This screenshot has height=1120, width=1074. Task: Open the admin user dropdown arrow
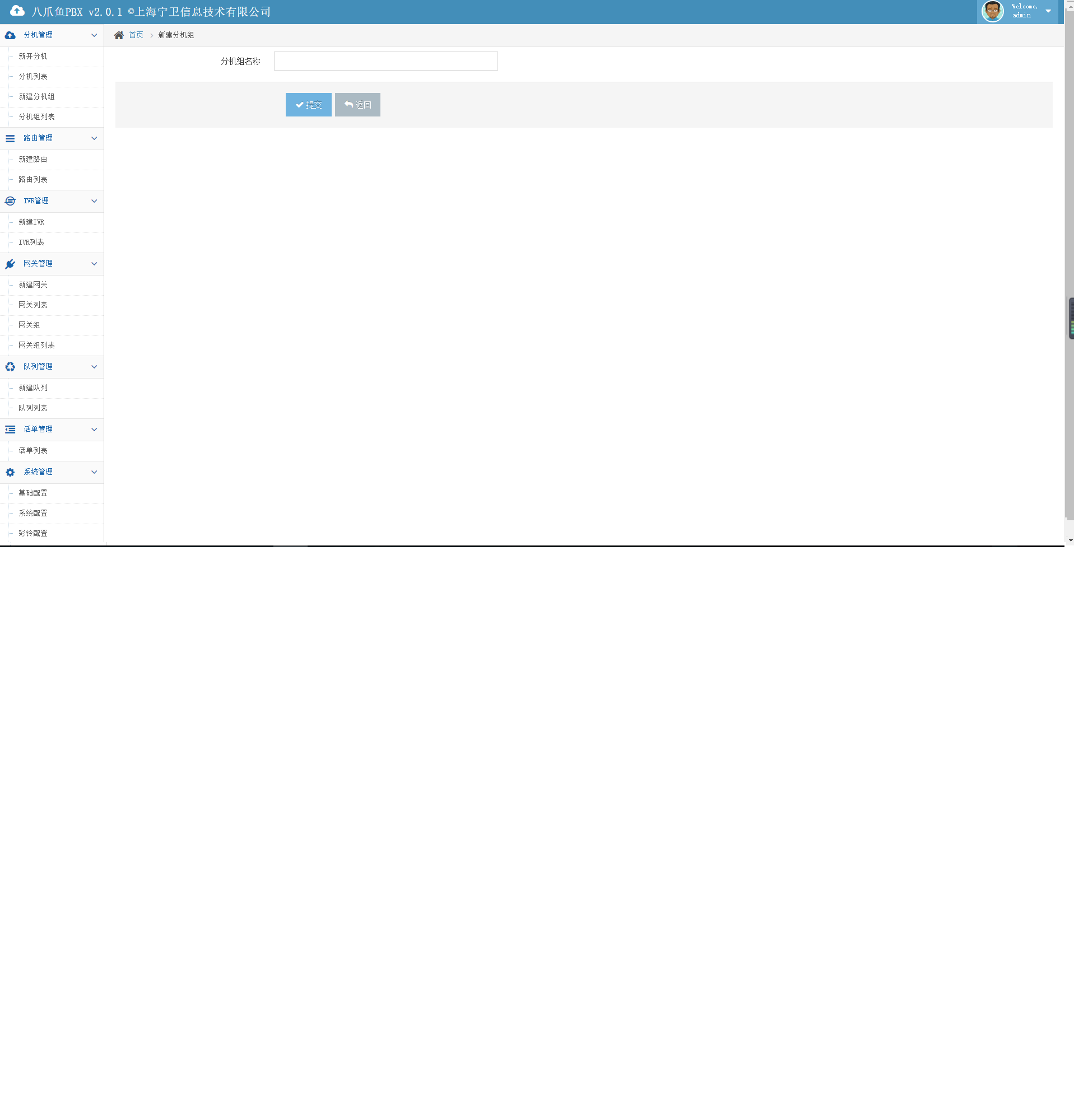point(1048,11)
